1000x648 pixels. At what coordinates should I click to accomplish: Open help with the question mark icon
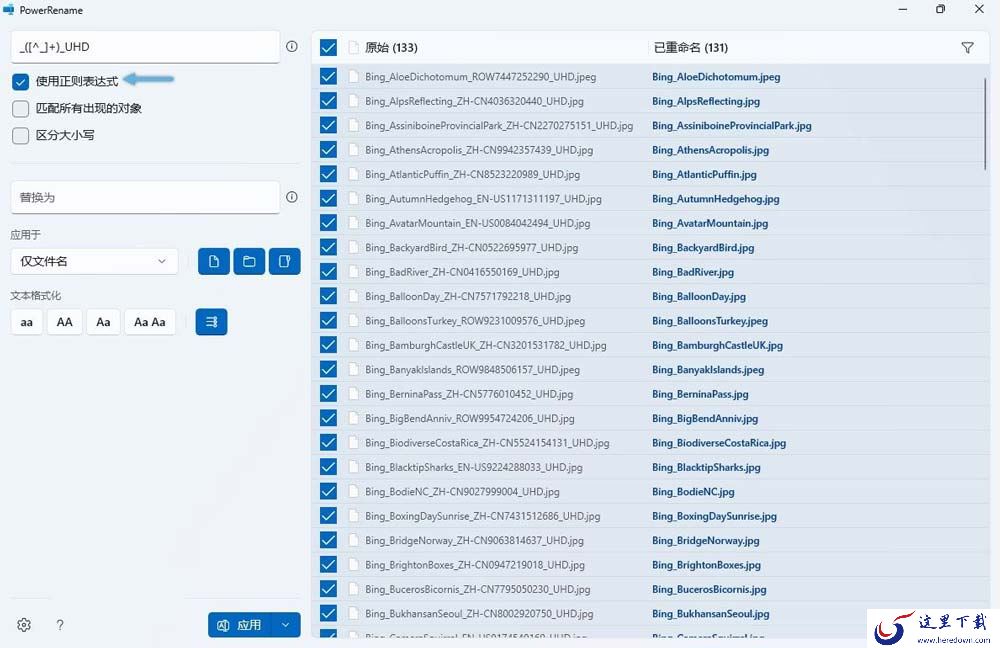tap(60, 625)
